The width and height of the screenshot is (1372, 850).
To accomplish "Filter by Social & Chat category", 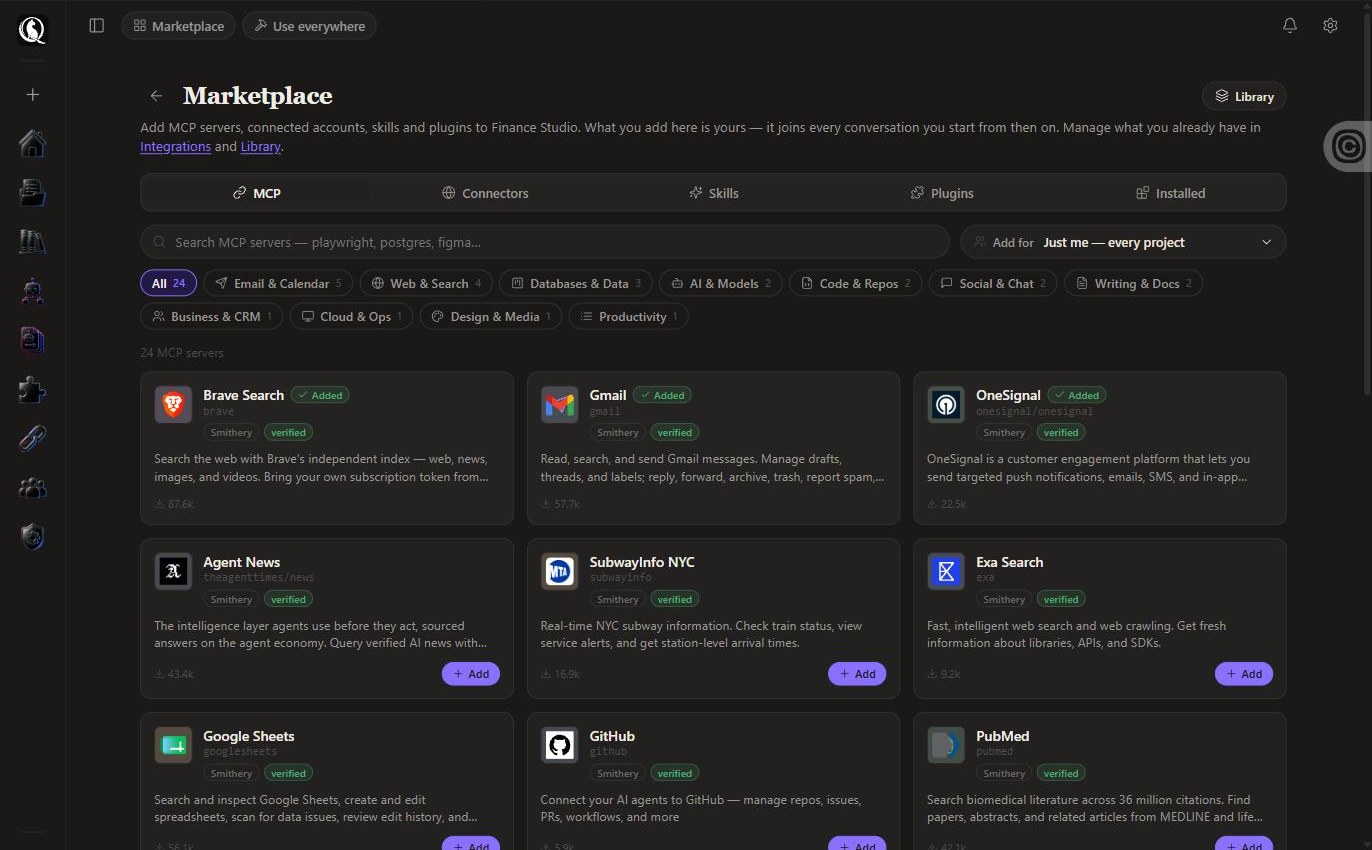I will click(993, 283).
